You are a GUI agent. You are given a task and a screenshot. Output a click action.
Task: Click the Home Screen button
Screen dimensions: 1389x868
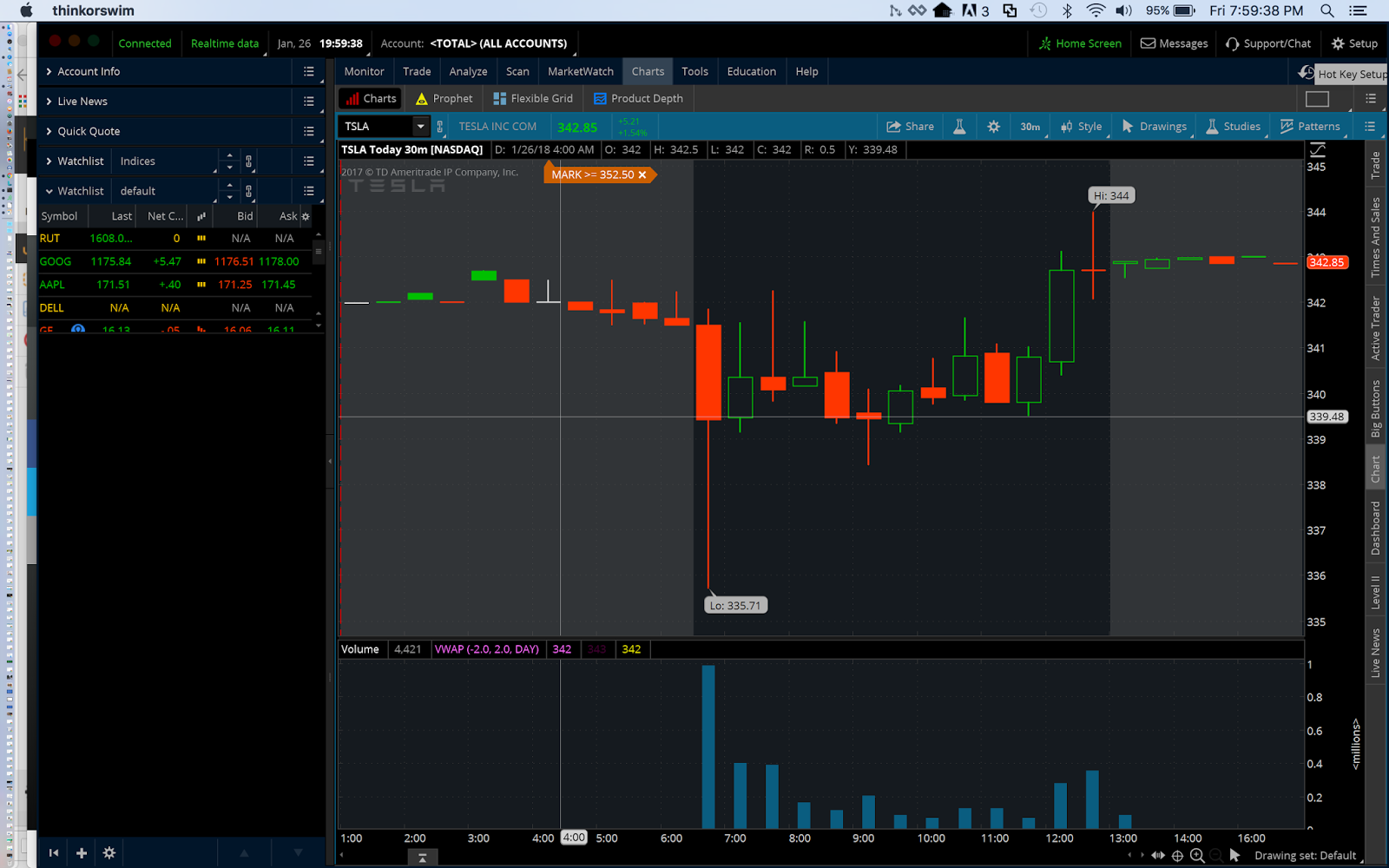coord(1079,43)
